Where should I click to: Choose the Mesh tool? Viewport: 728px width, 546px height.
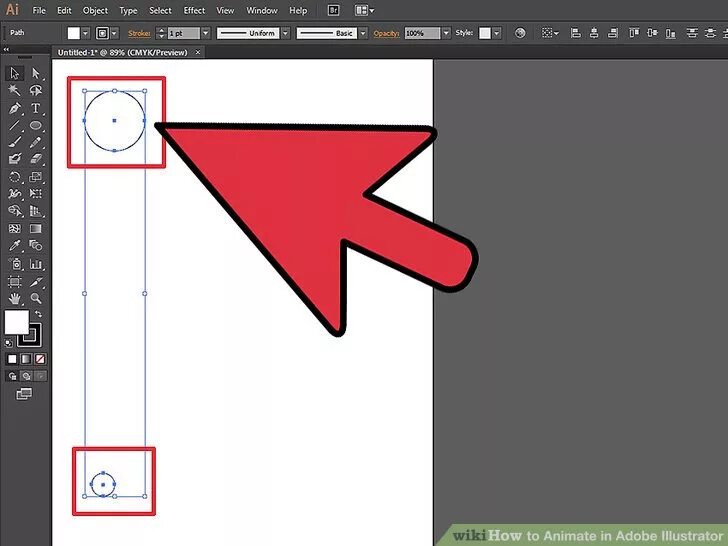tap(14, 228)
